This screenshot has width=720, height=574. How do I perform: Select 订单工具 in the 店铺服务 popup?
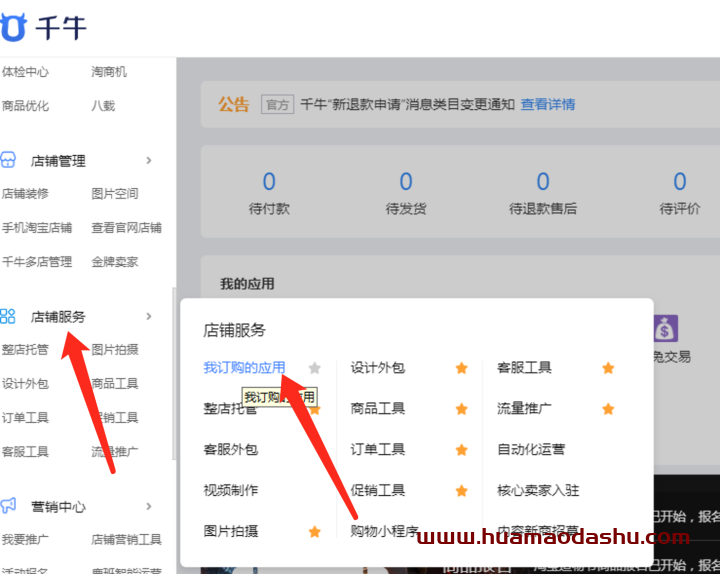pos(377,449)
